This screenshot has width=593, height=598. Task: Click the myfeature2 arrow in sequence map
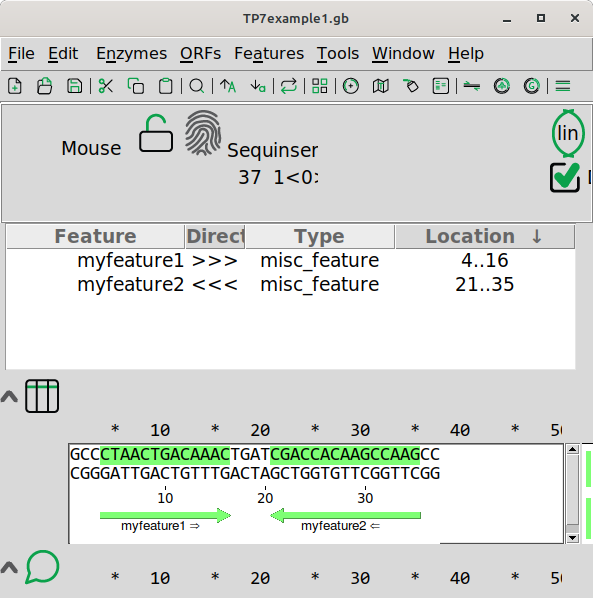346,516
